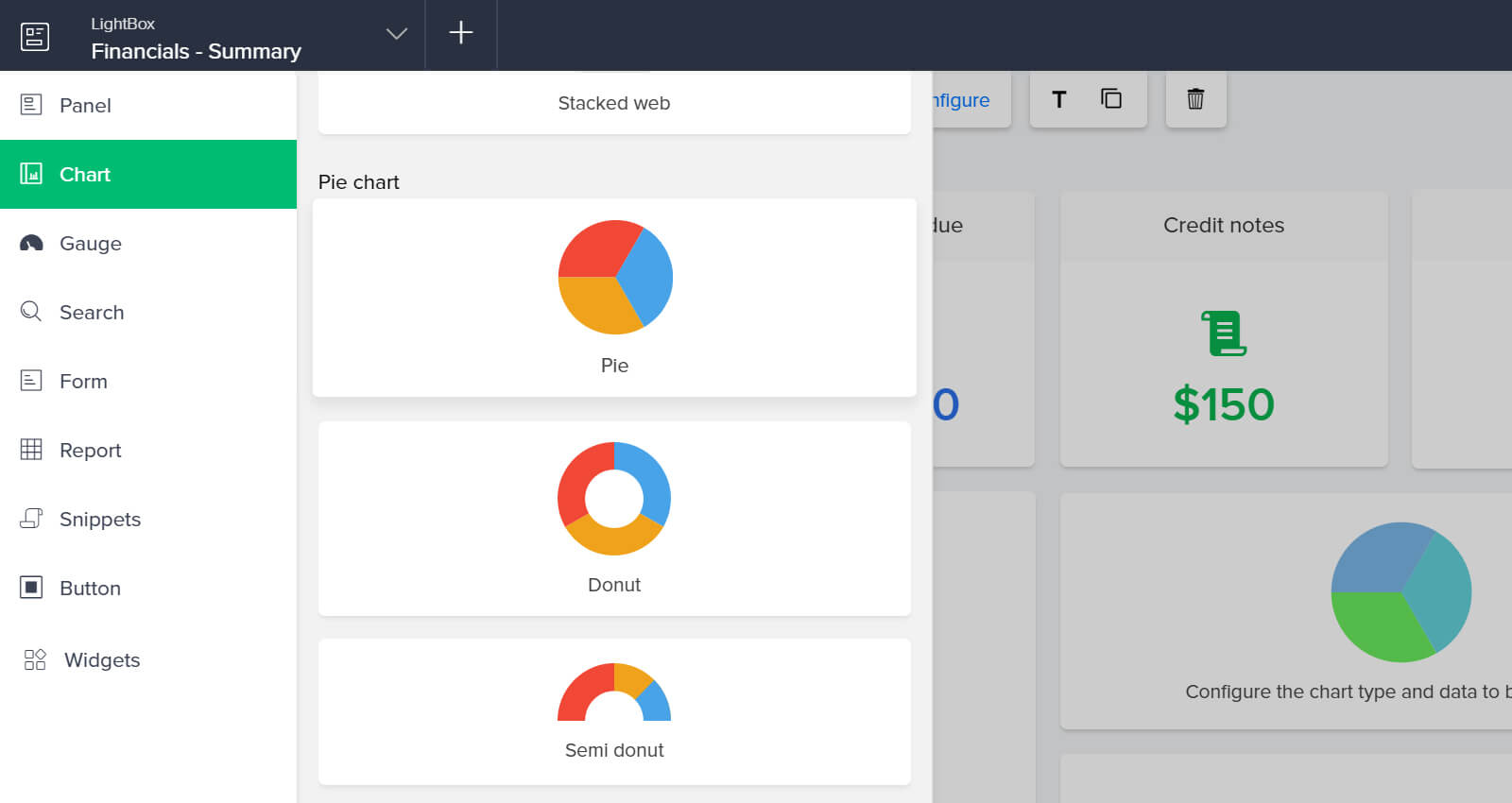Select the Report grid icon
This screenshot has height=803, width=1512.
(x=31, y=450)
